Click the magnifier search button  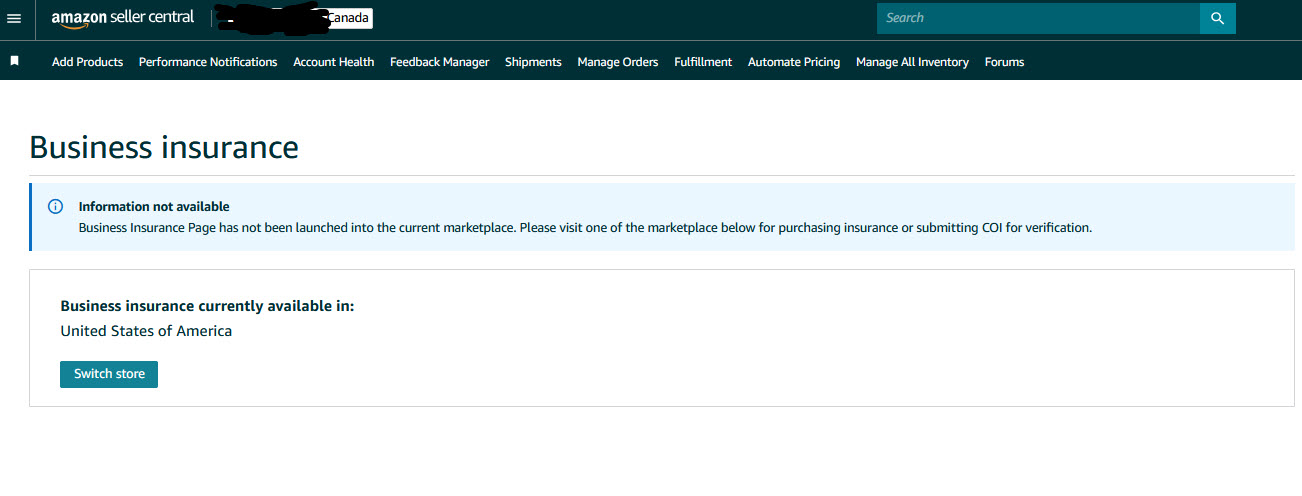pos(1217,18)
